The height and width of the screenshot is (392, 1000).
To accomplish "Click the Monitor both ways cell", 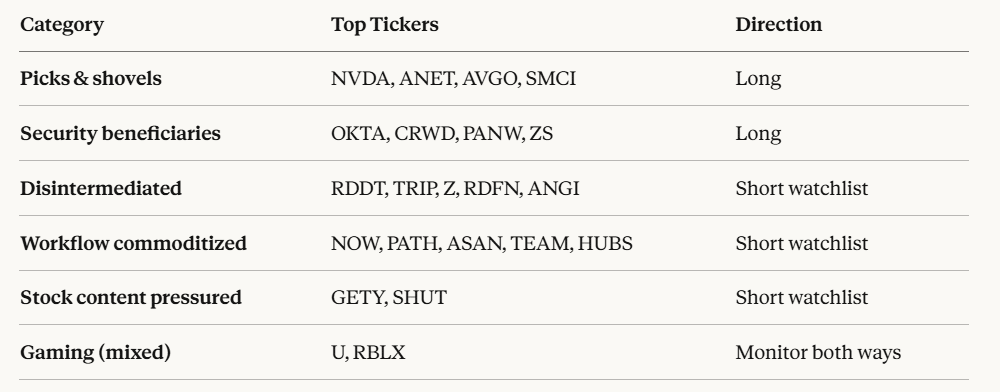I will coord(818,352).
